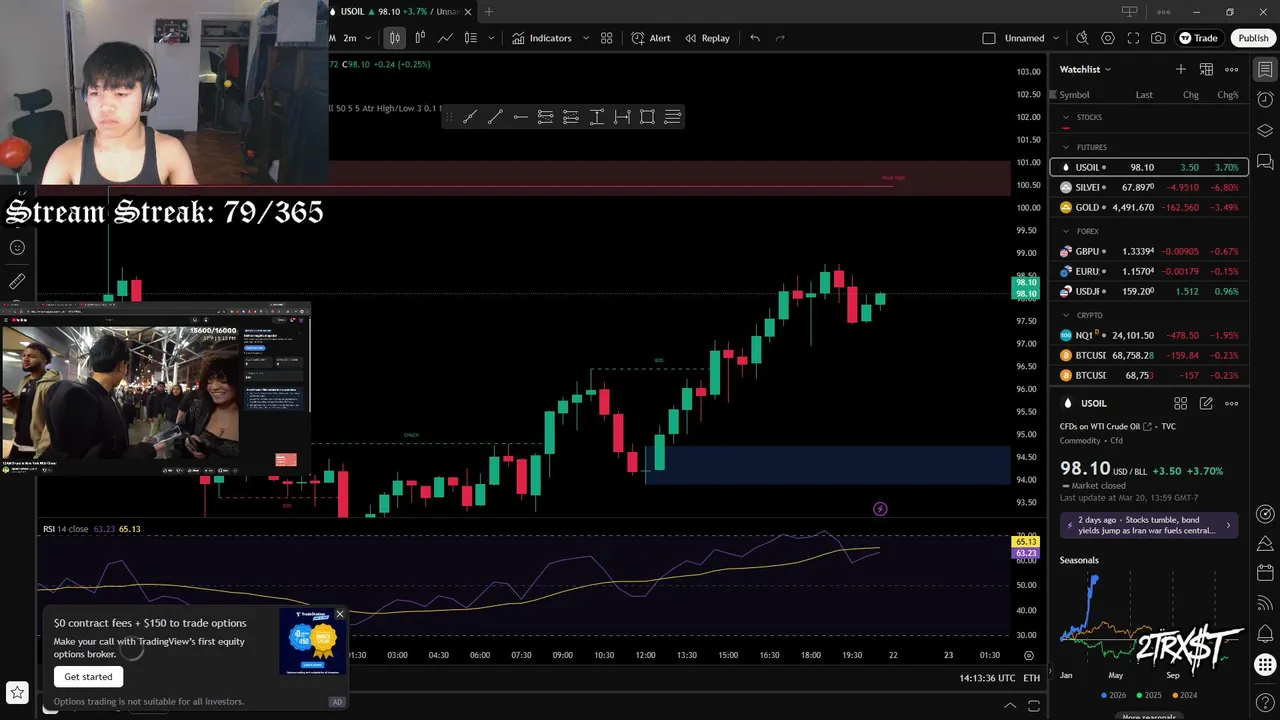
Task: Collapse the bottom panel chevron
Action: tap(1009, 706)
